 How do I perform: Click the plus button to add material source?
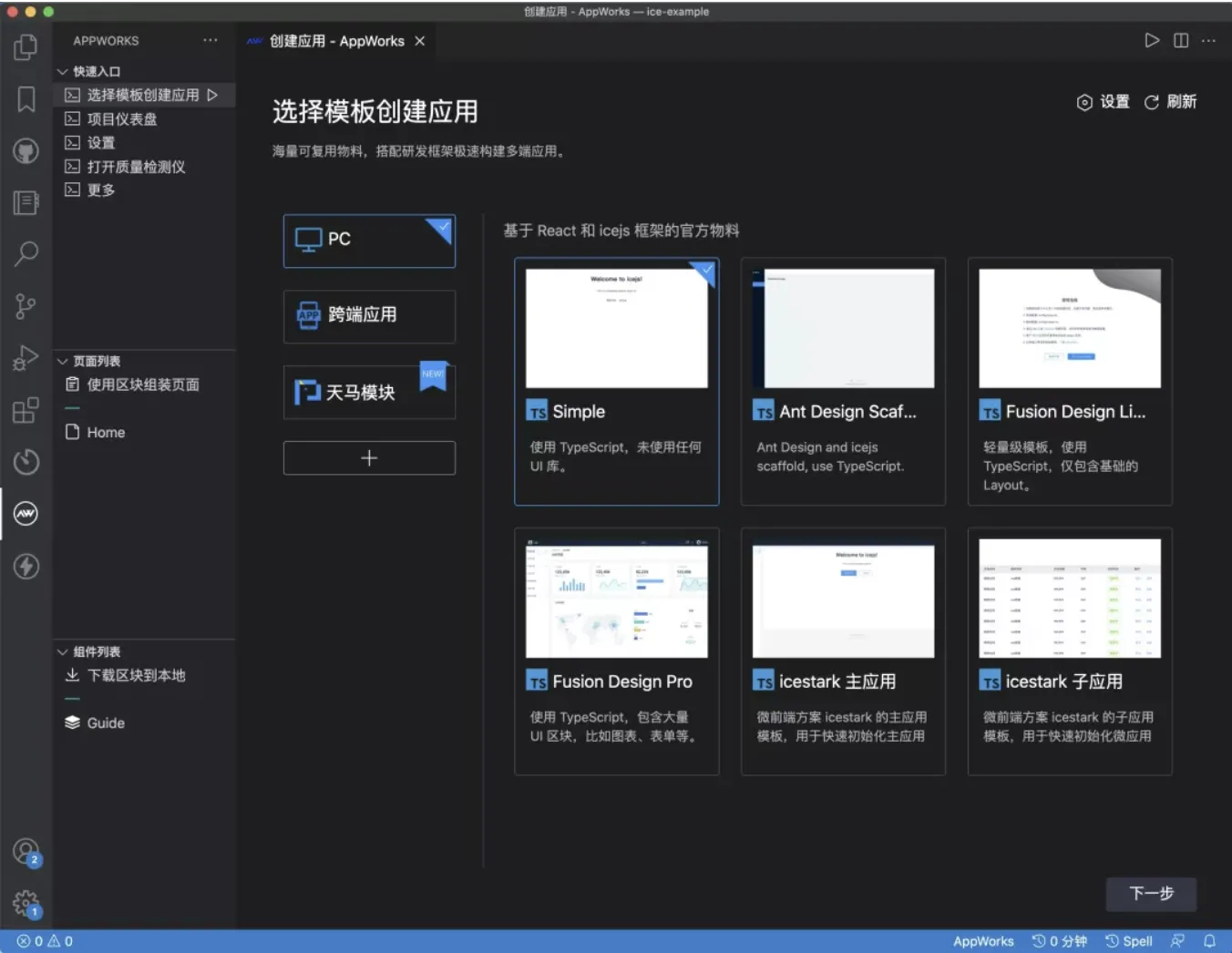(369, 458)
